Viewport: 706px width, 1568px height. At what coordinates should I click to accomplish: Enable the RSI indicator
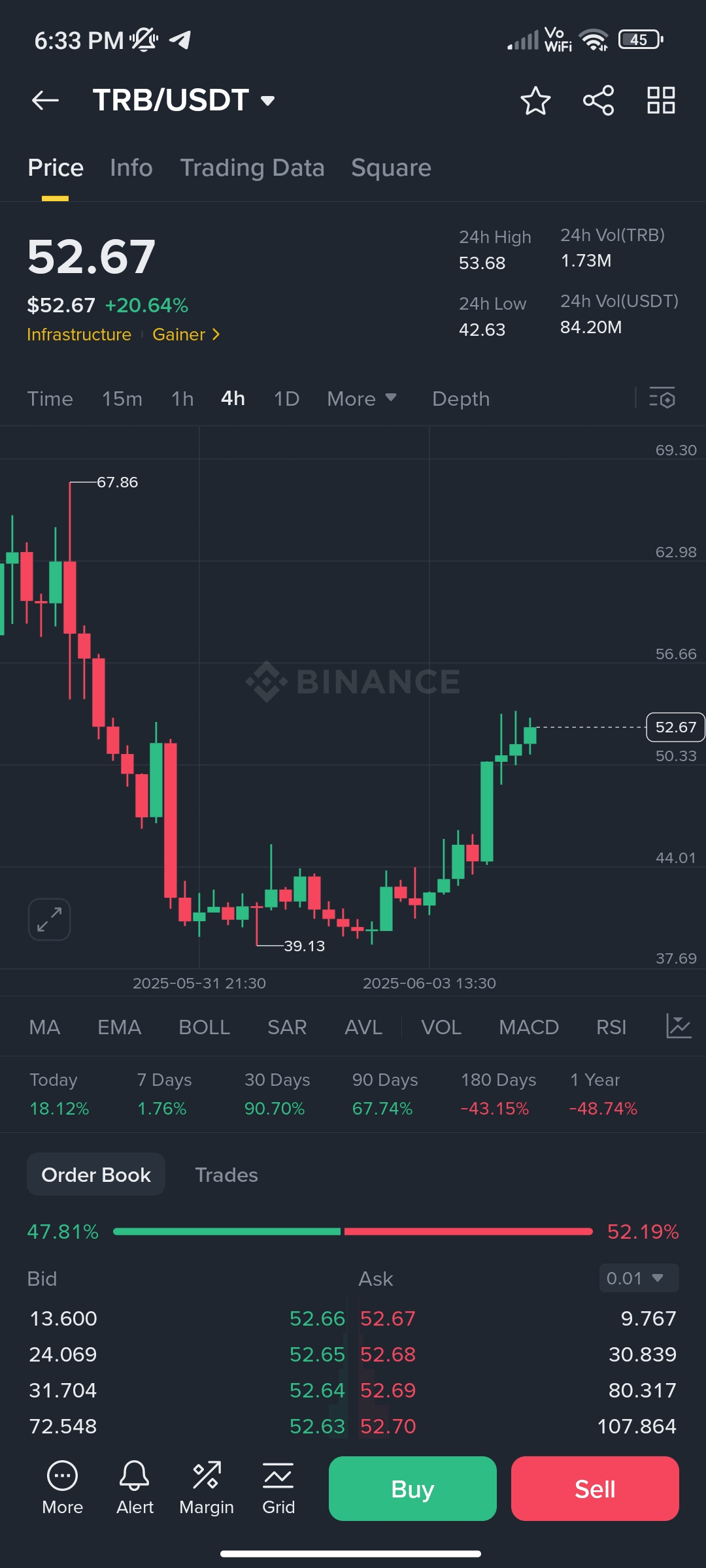point(611,1027)
